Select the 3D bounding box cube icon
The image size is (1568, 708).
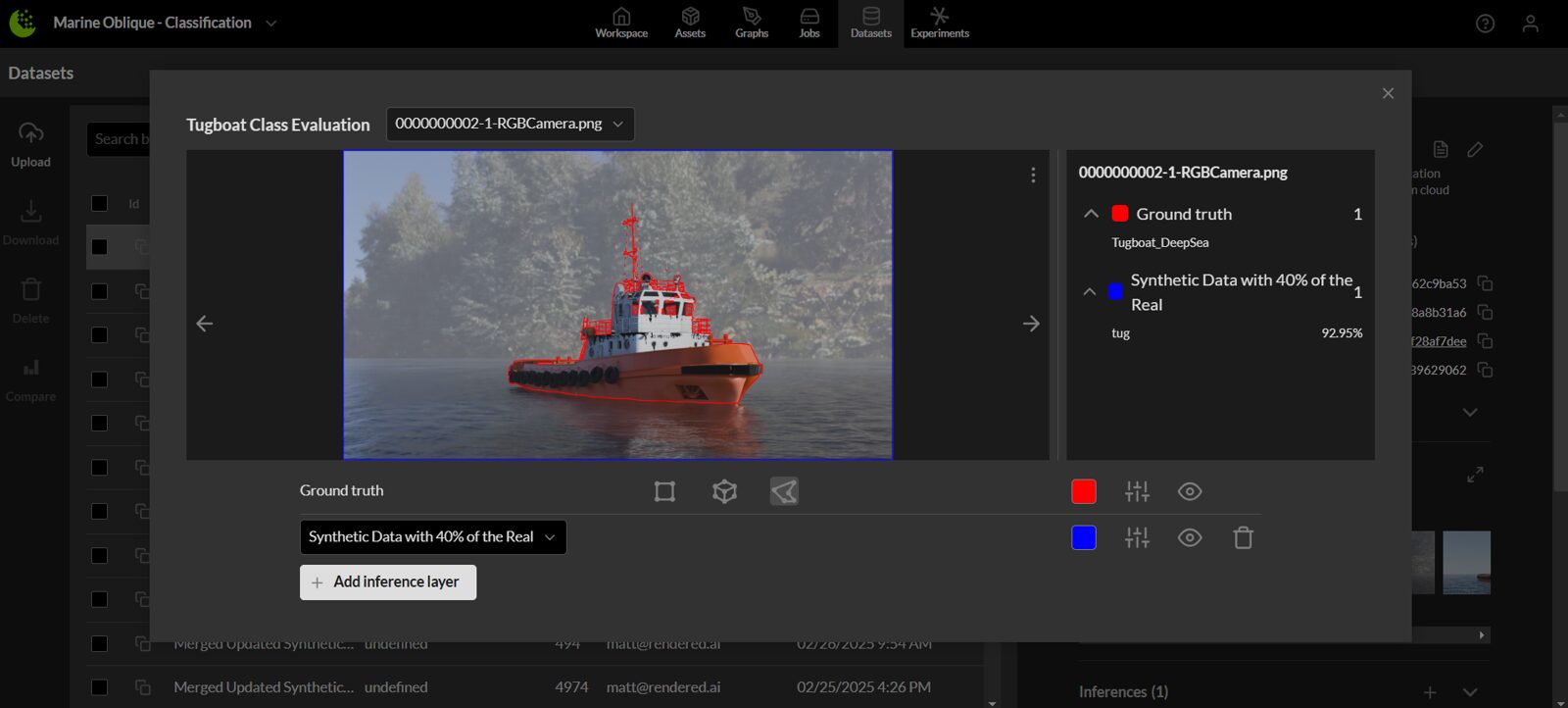[724, 491]
